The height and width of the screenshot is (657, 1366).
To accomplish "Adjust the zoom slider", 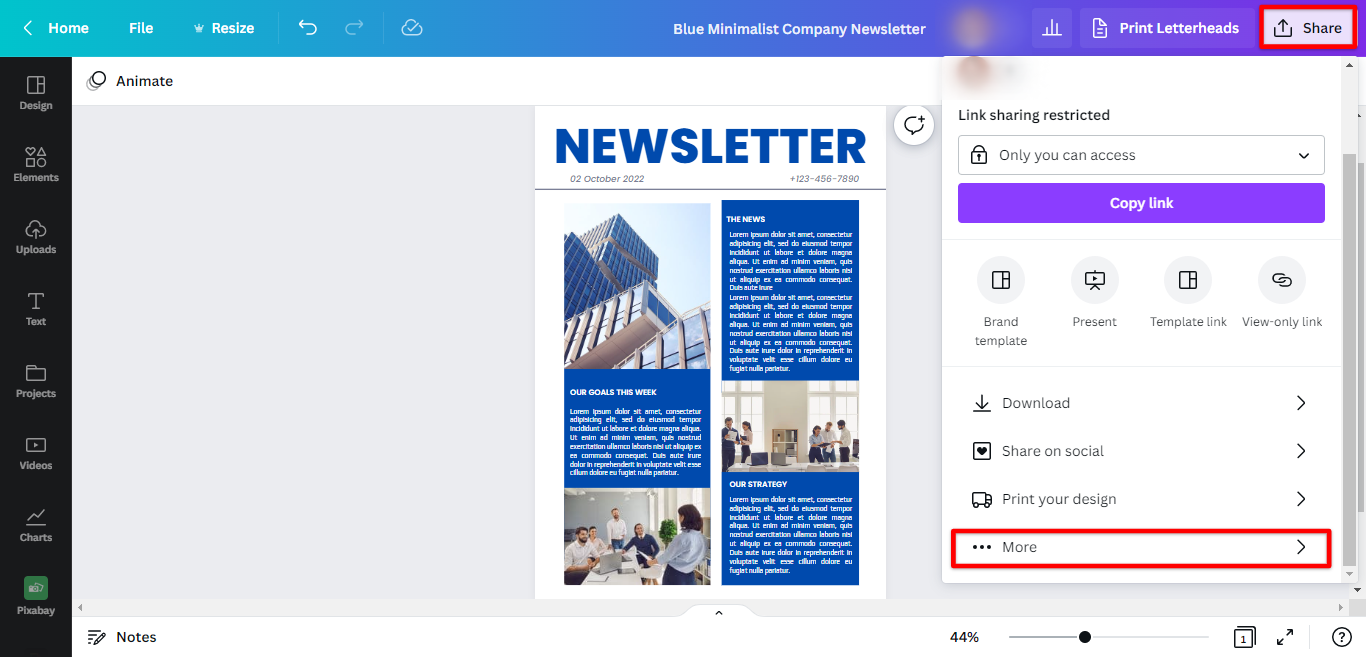I will 1083,636.
